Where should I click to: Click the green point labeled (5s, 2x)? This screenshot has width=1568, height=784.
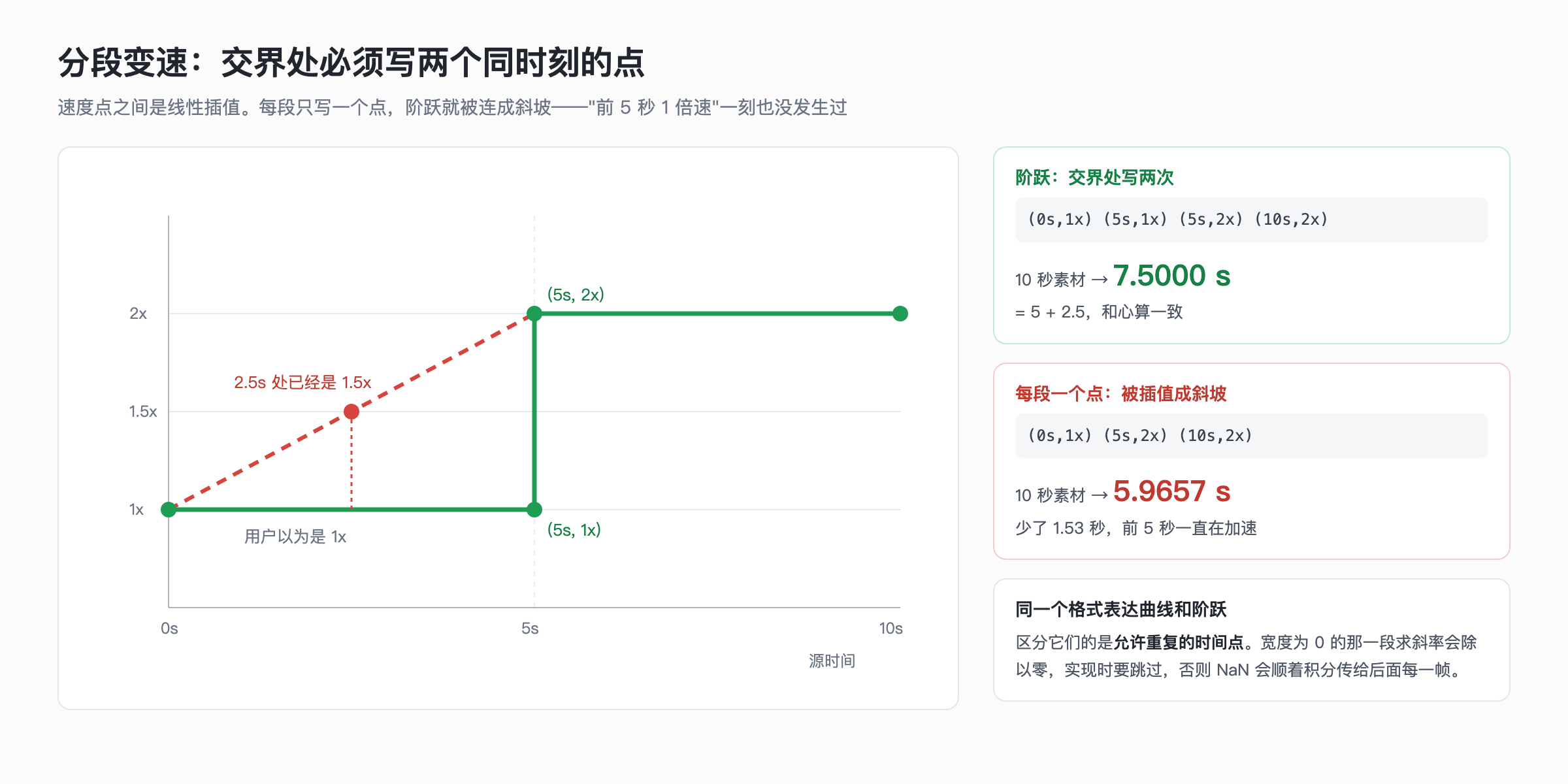(534, 314)
